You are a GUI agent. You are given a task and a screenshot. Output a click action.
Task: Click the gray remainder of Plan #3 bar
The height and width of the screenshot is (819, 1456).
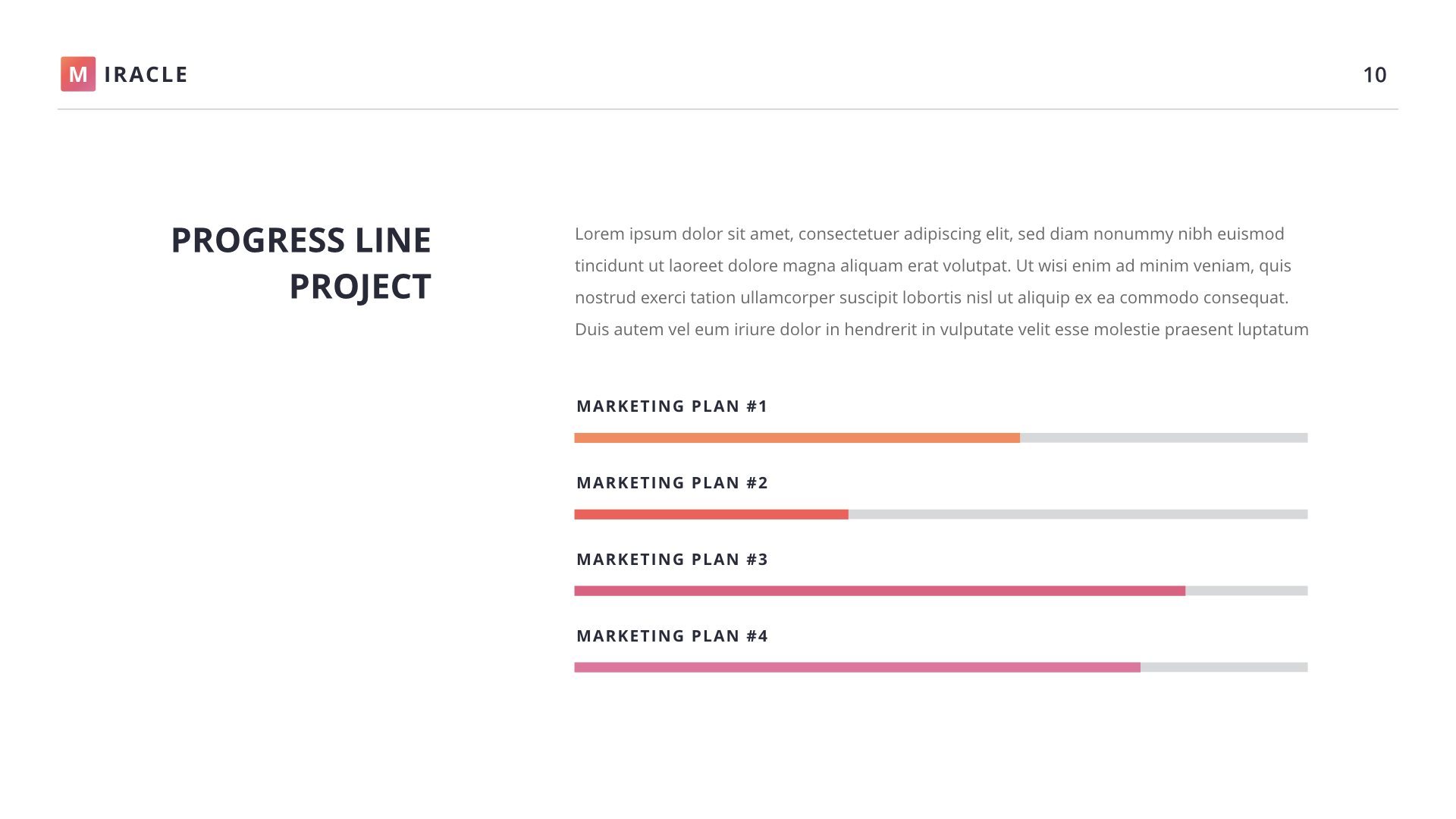click(1246, 591)
